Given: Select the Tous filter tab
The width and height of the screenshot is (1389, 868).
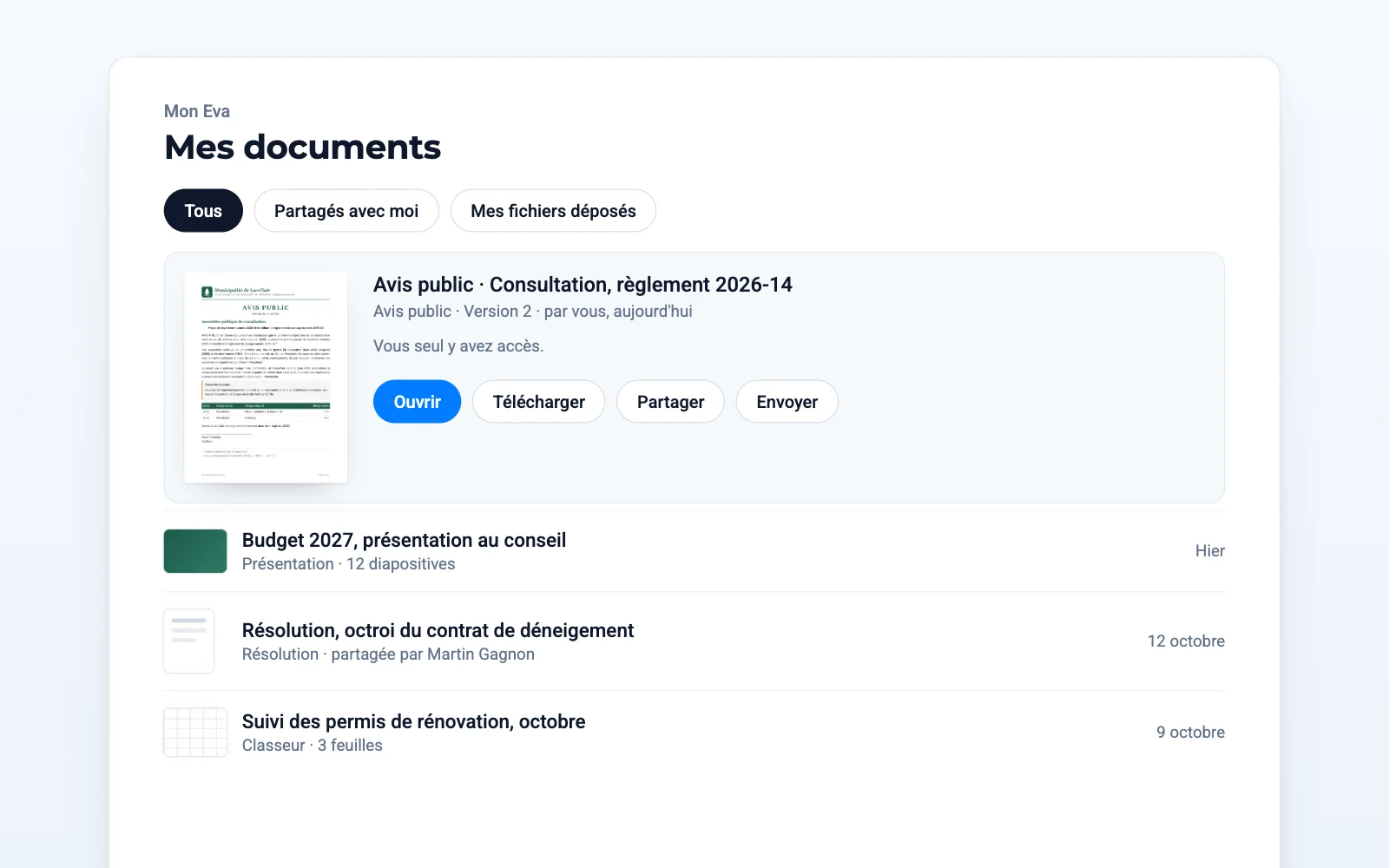Looking at the screenshot, I should [203, 211].
